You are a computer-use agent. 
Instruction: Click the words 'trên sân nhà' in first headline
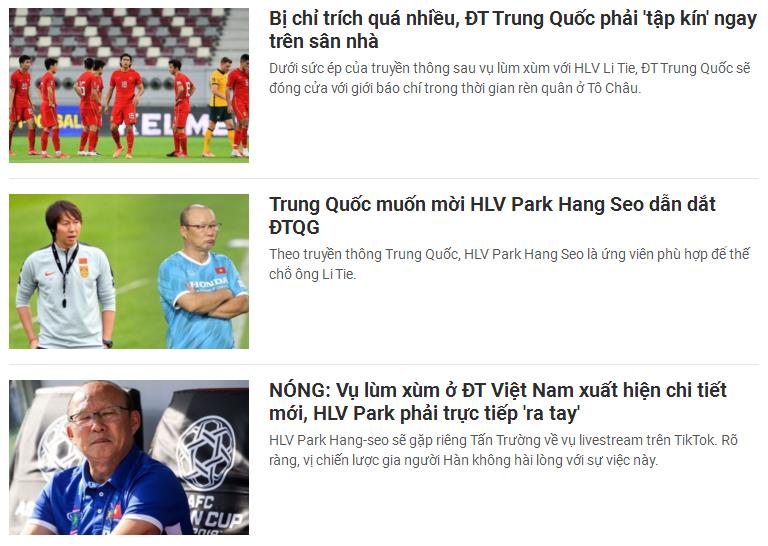click(x=324, y=42)
